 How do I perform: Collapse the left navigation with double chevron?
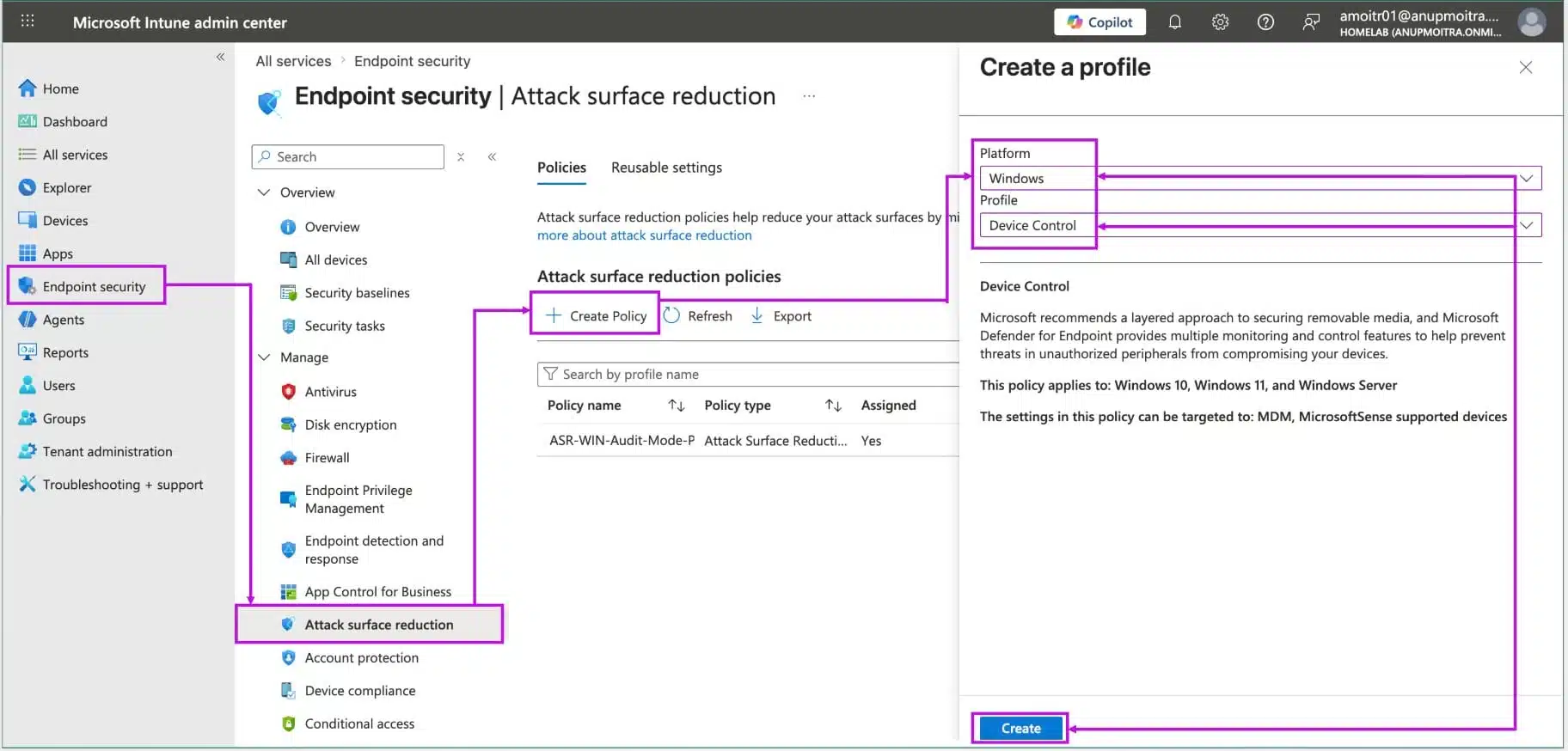[220, 57]
